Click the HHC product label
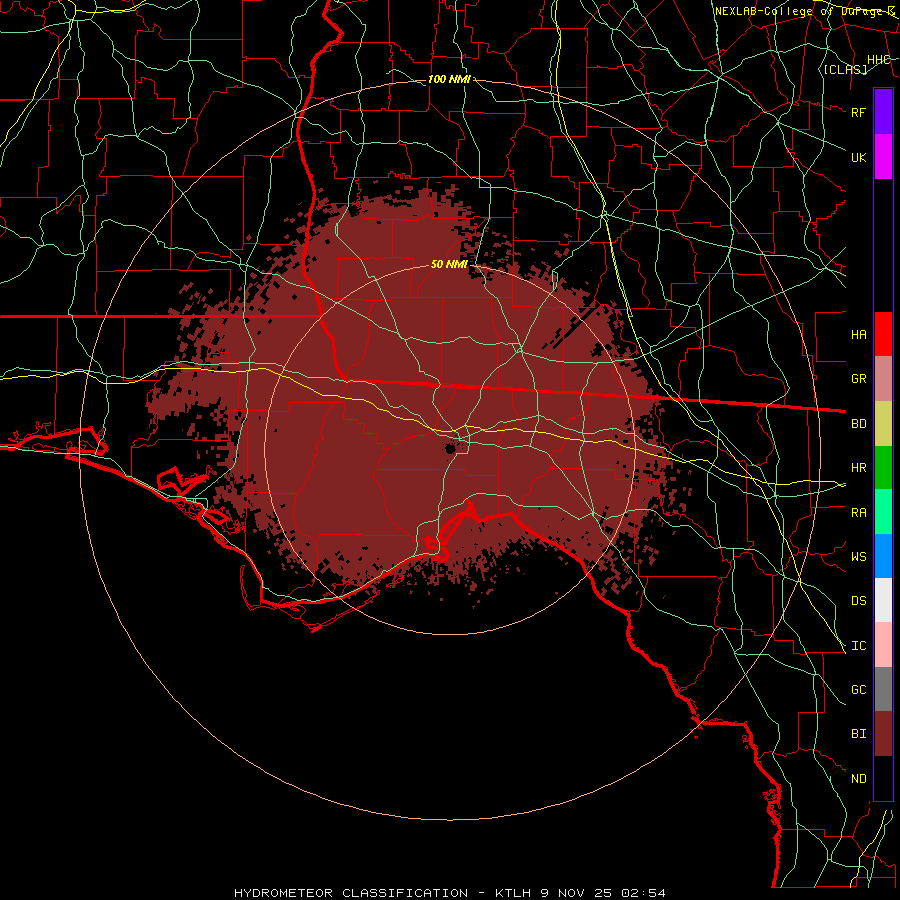The image size is (900, 900). pos(878,60)
